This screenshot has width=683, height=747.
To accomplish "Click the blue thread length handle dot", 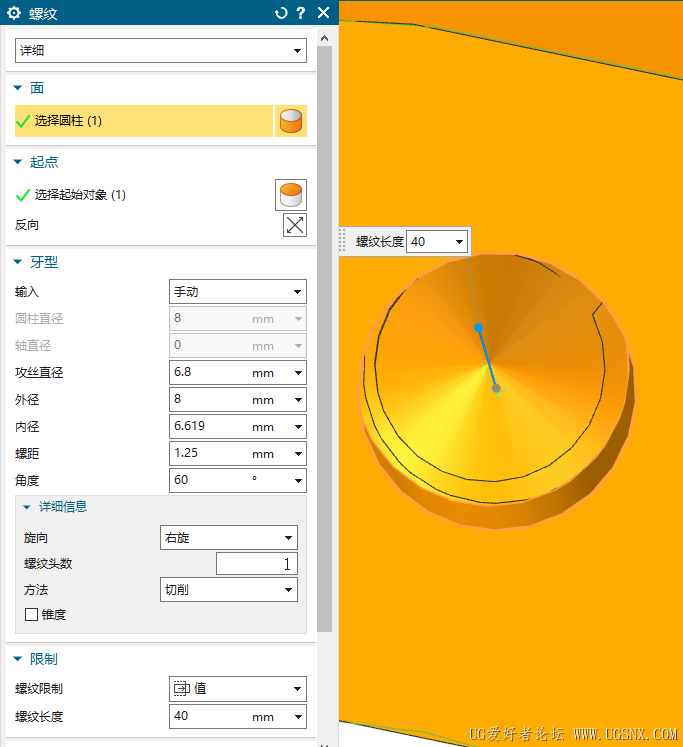I will 479,328.
